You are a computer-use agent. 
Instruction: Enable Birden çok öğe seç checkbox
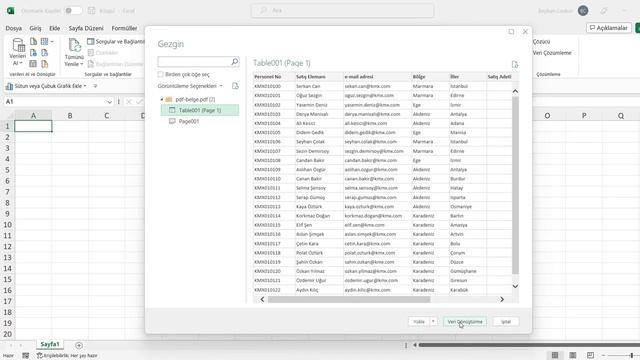pos(160,74)
